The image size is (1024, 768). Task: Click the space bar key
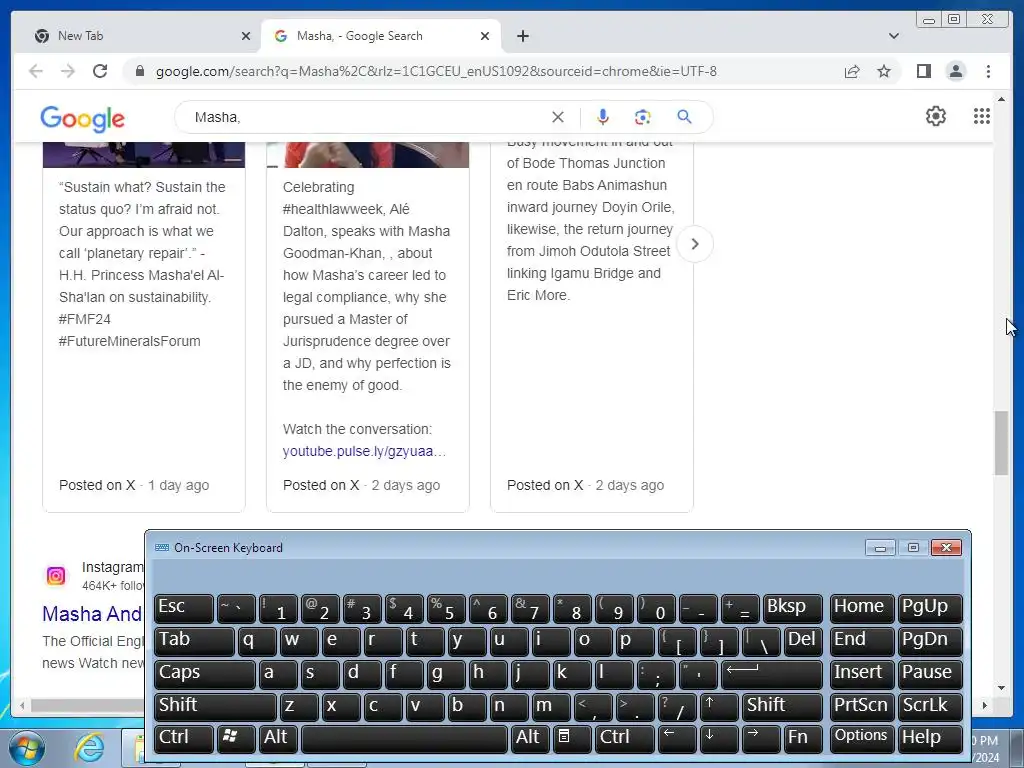click(x=404, y=738)
